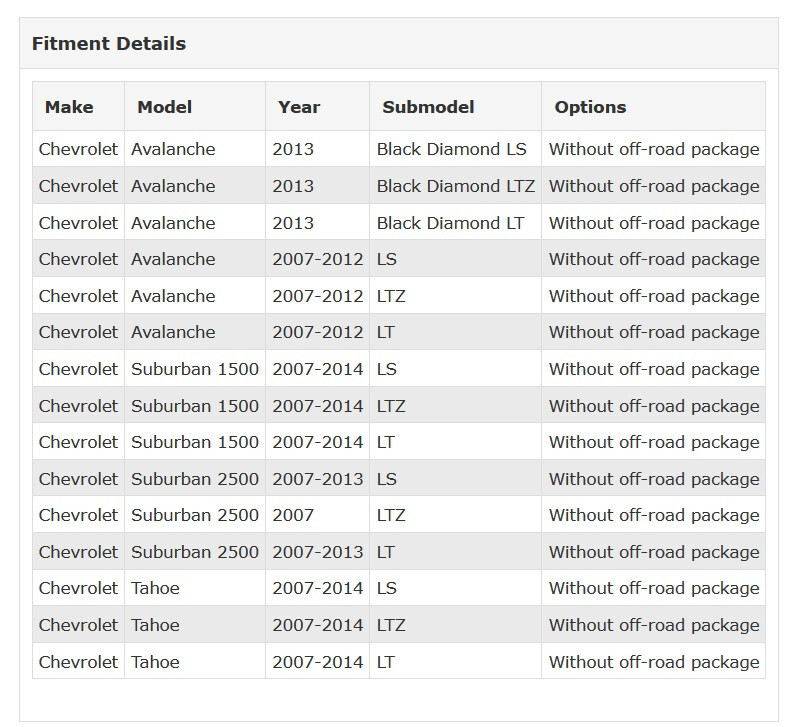Select the Suburban 2500 2007-2013 LS year cell
The height and width of the screenshot is (727, 803).
coord(318,479)
